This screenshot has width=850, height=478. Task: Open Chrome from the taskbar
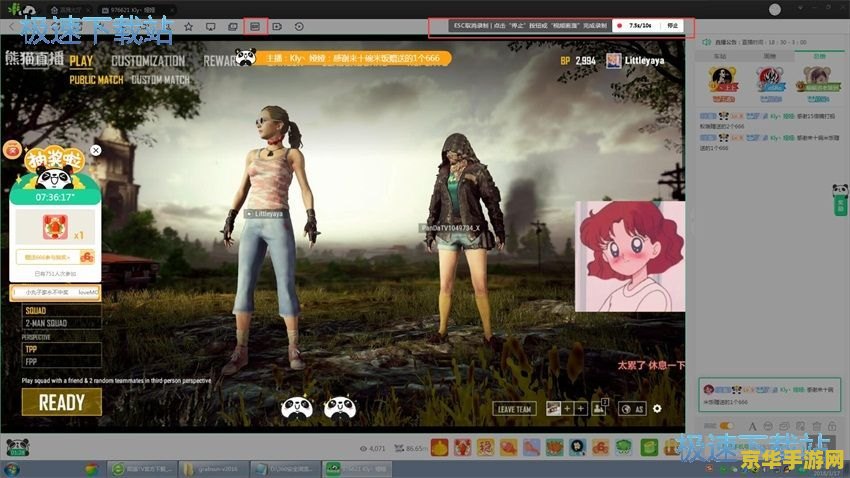91,469
